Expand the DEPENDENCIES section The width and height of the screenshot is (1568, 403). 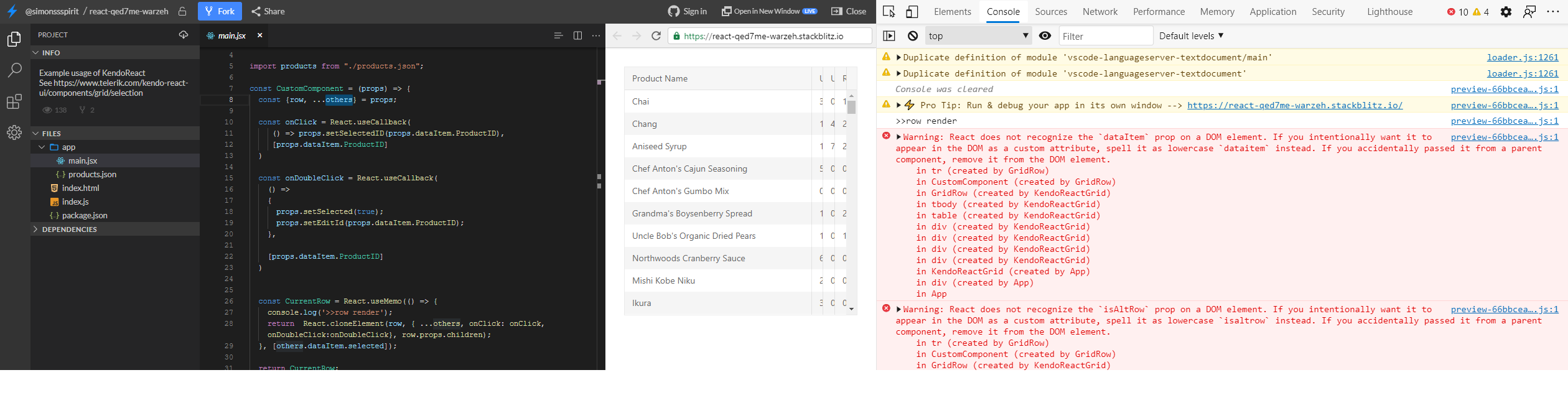tap(69, 229)
